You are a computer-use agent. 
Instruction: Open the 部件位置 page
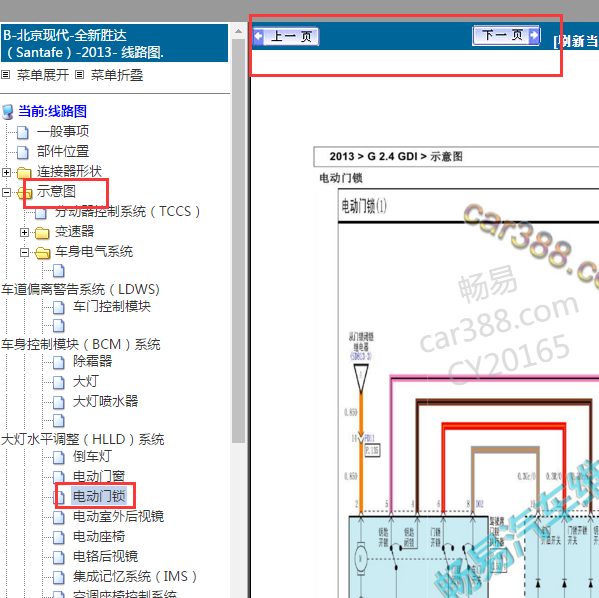[63, 151]
